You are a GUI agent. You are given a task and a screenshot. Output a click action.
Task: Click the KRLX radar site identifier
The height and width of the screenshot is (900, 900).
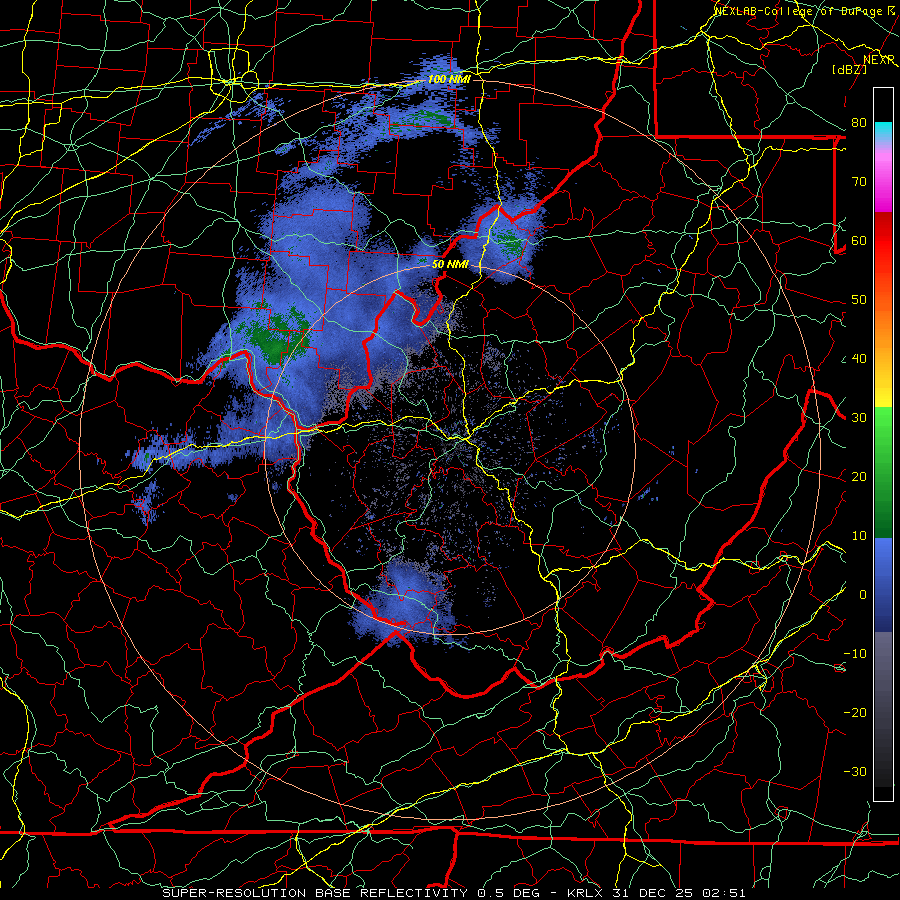point(585,893)
